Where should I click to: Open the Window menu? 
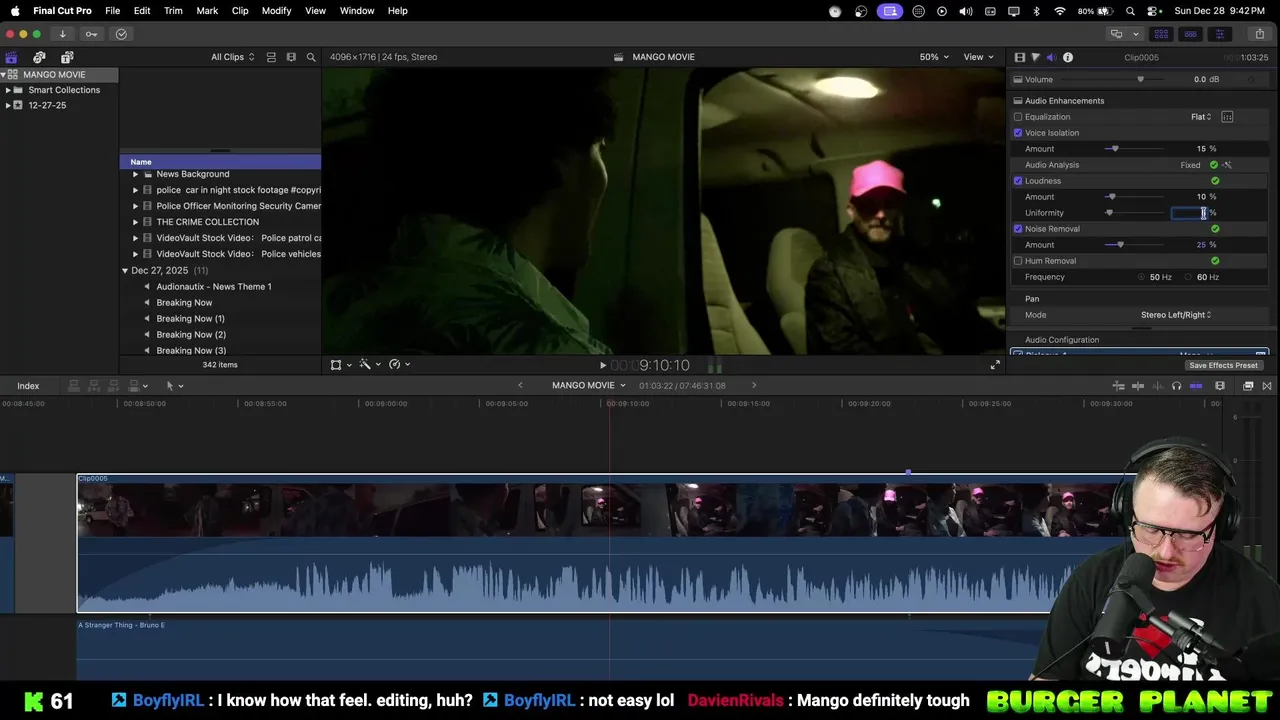357,11
